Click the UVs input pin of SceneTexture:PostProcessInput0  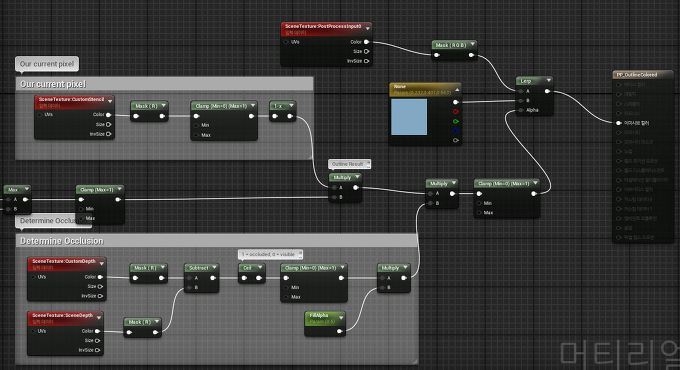point(286,42)
